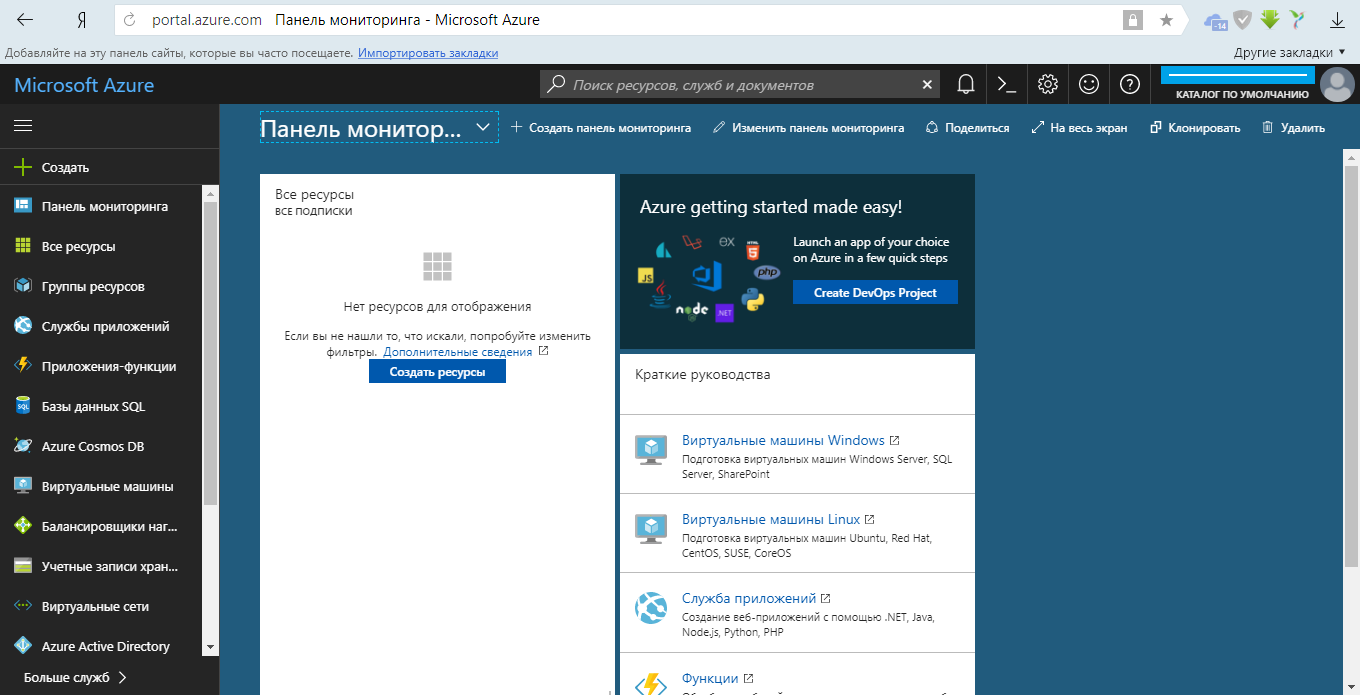Click the Create DevOps Project button
The height and width of the screenshot is (695, 1360).
point(875,292)
